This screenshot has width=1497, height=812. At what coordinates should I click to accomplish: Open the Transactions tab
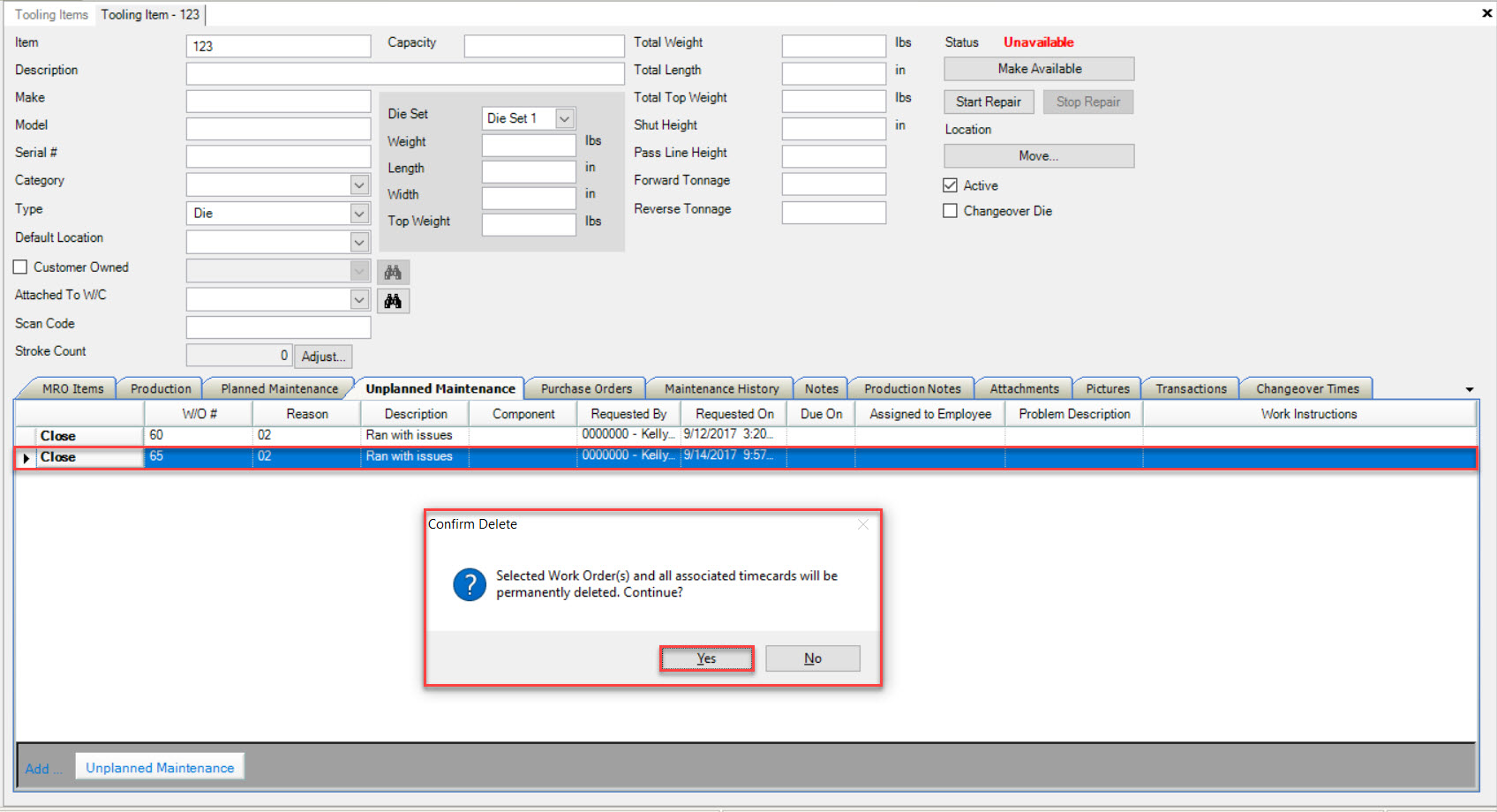coord(1192,388)
